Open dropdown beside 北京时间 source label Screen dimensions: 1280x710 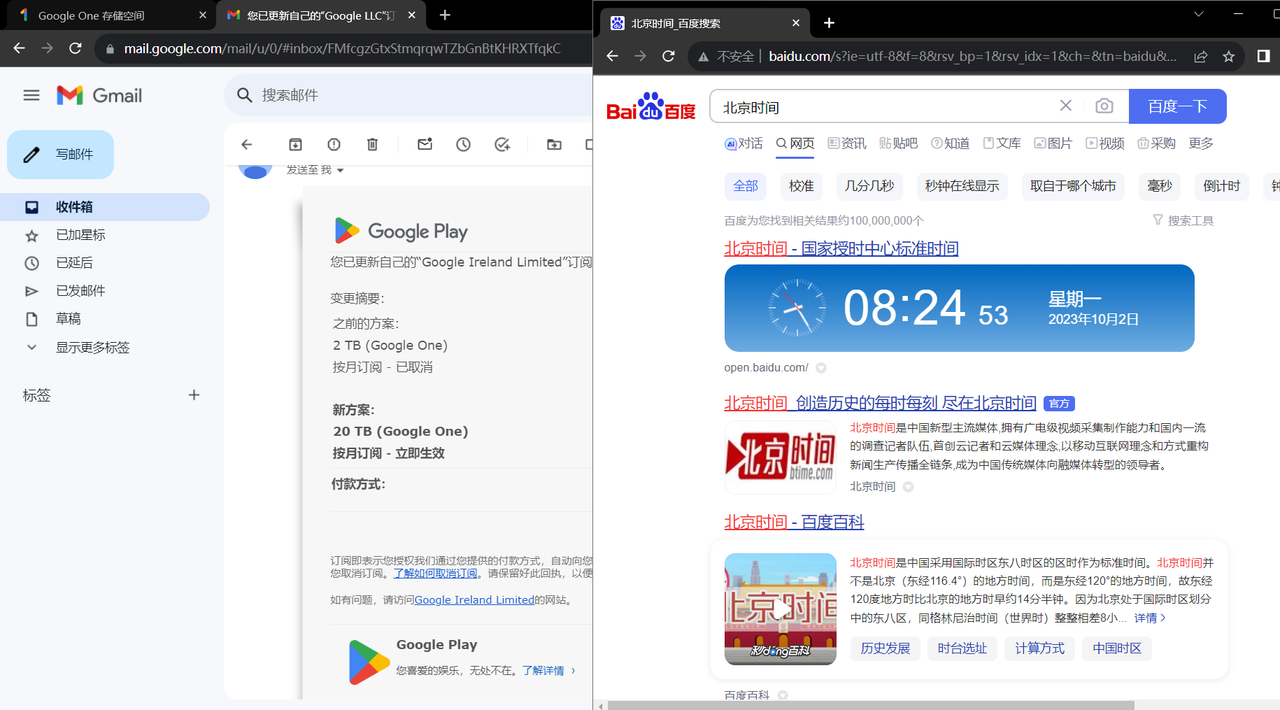tap(908, 487)
